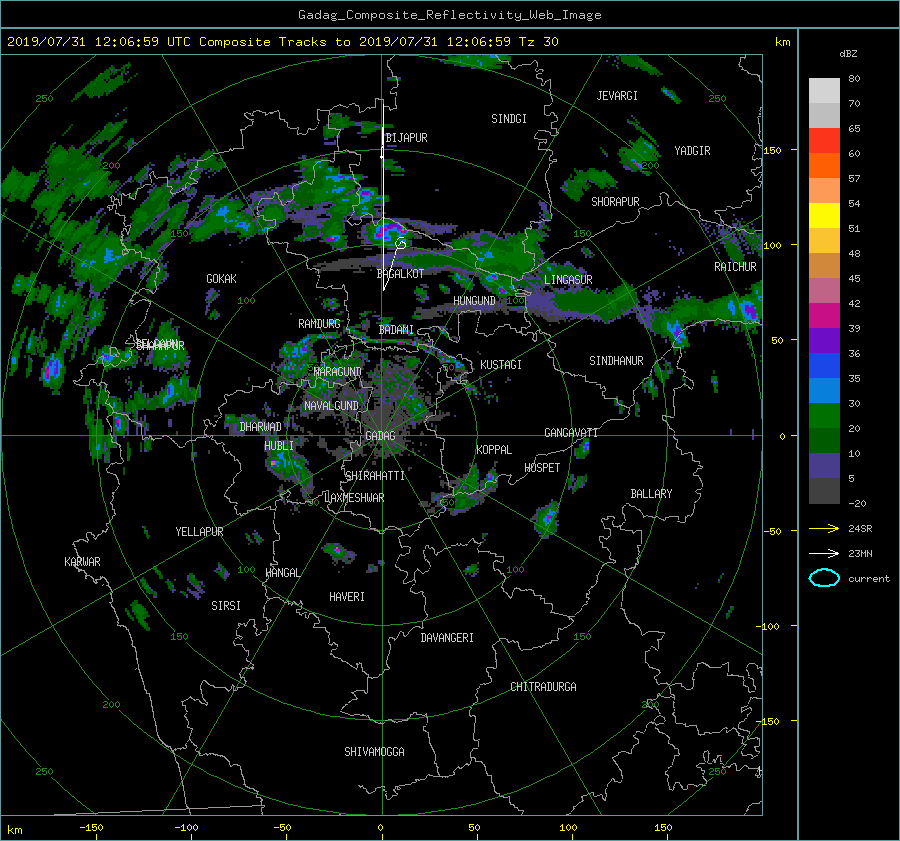Select the dark gray -20 dBZ legend block
The width and height of the screenshot is (900, 841).
(824, 491)
